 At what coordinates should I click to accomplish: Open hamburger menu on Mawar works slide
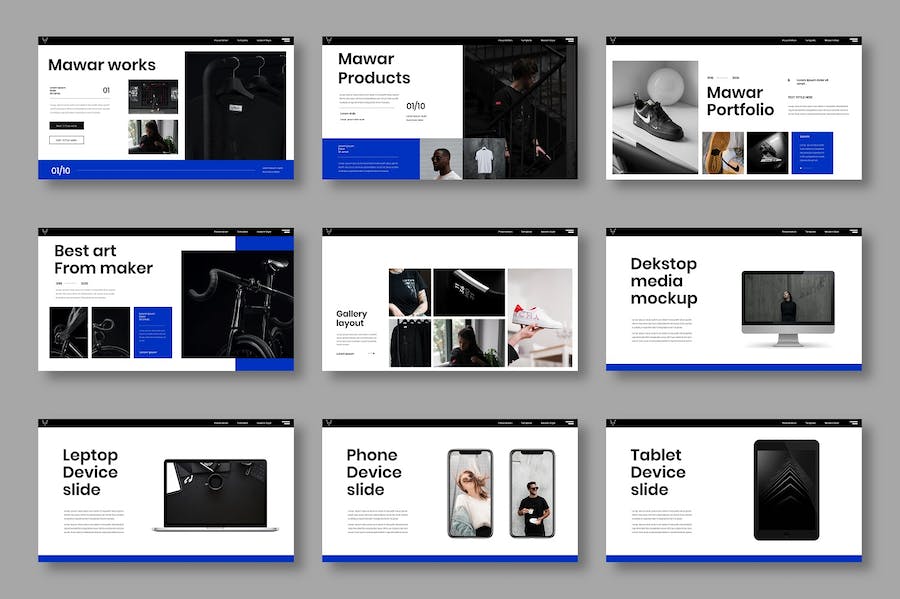(x=286, y=41)
